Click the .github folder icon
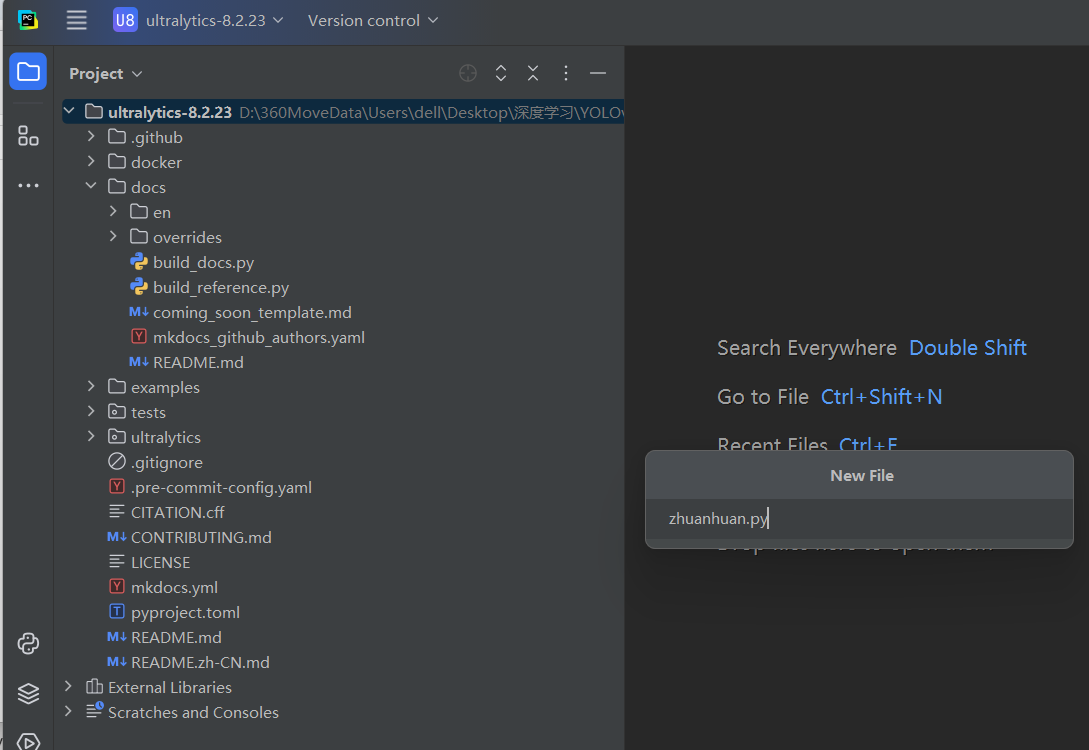 117,136
